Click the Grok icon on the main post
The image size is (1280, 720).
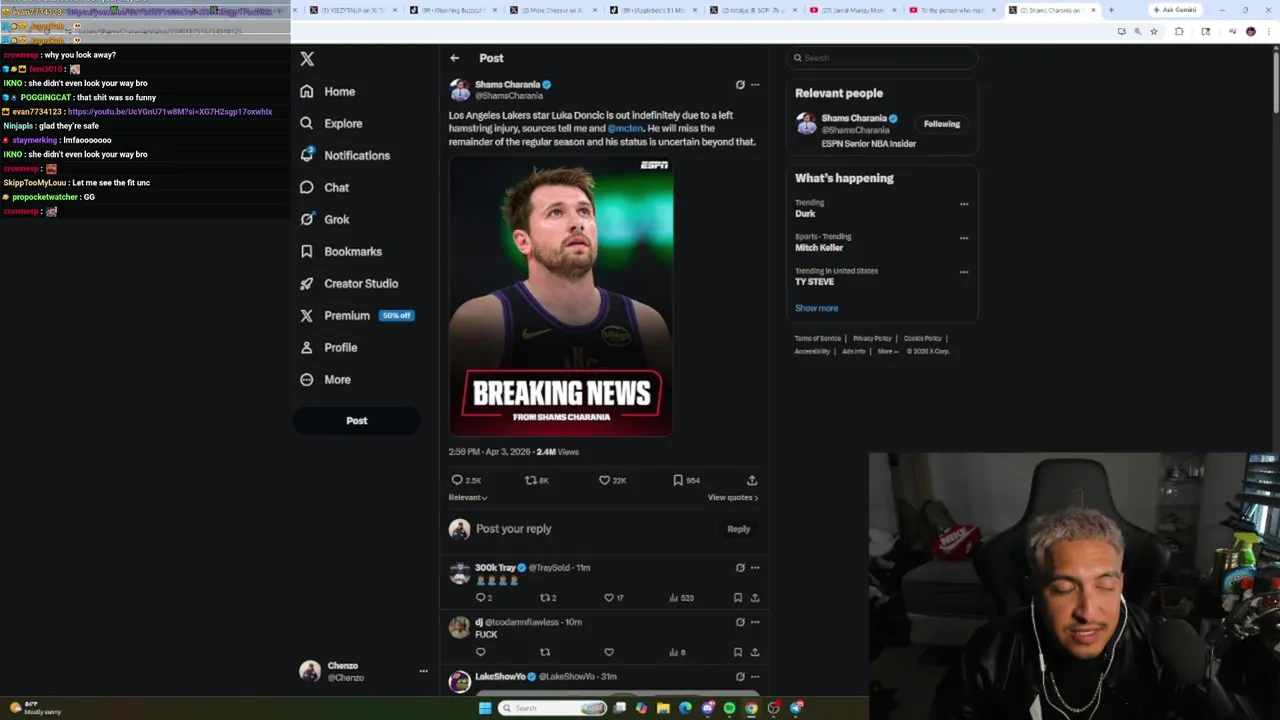[740, 85]
